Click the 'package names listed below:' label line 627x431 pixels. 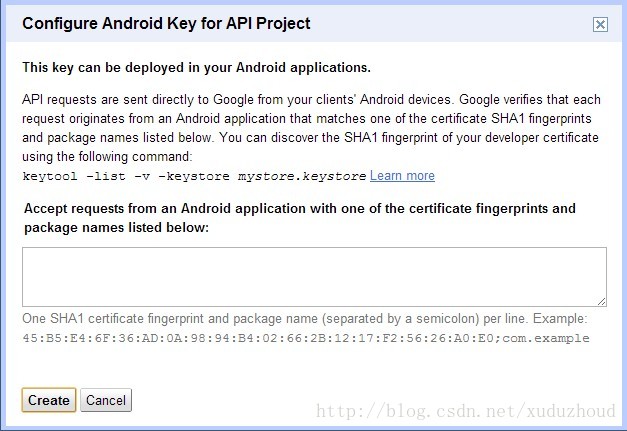point(116,227)
